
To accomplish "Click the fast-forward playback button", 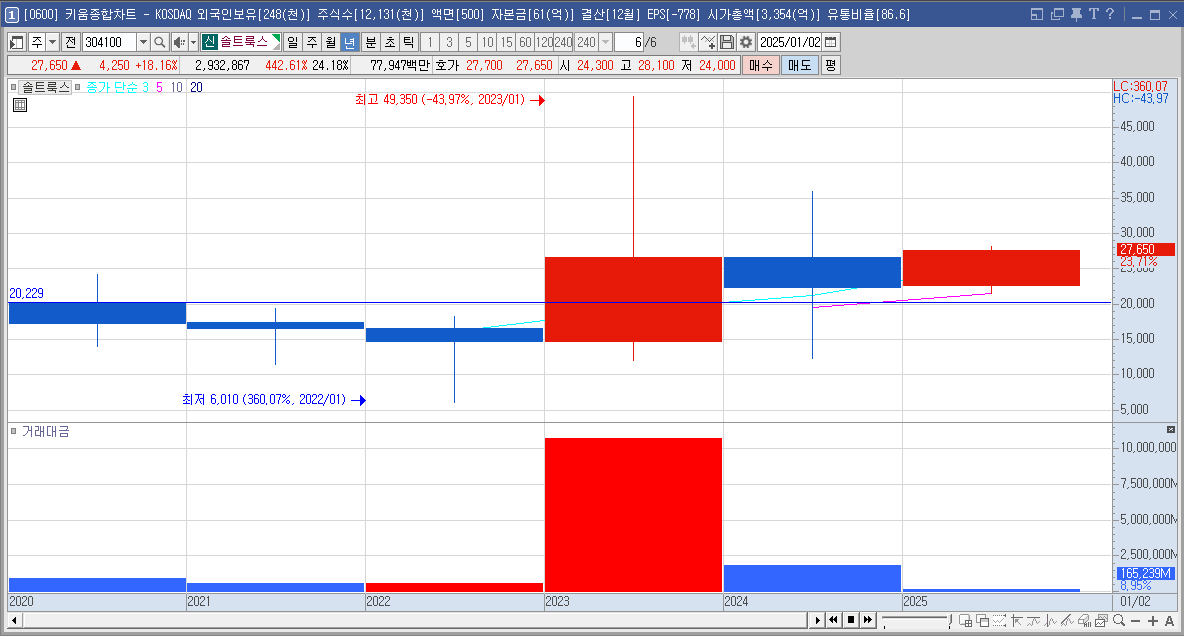I will pos(868,620).
